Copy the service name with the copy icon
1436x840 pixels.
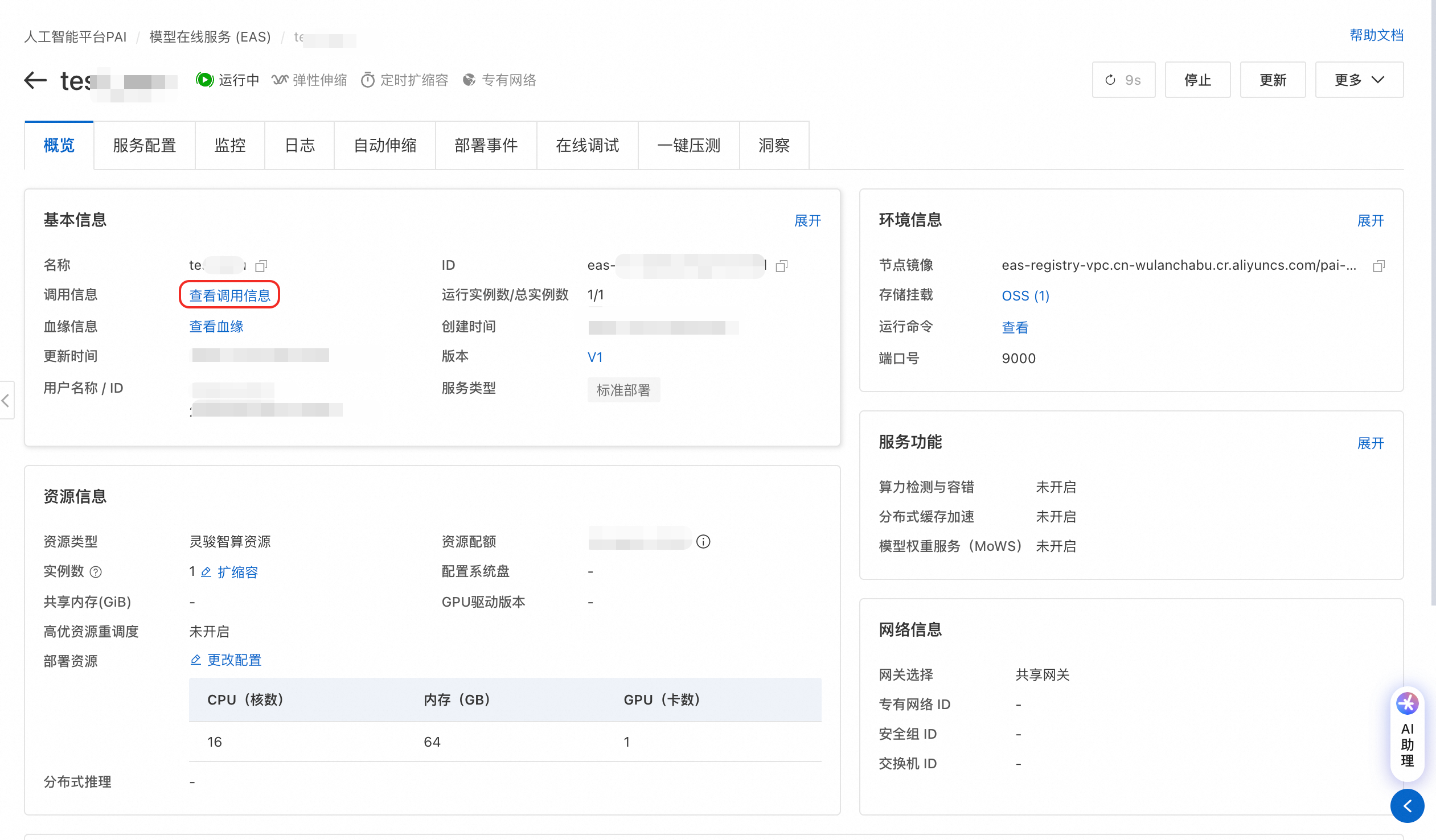click(261, 266)
